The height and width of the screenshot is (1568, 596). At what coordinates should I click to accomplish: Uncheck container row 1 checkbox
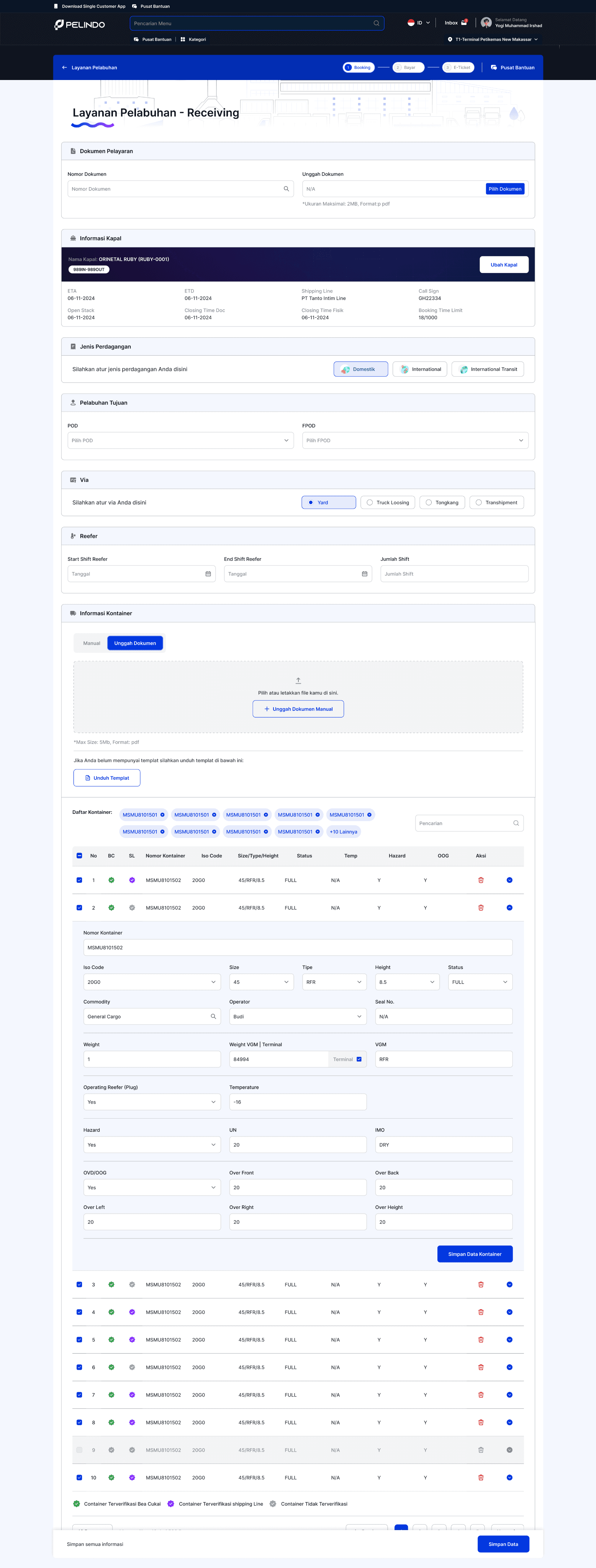tap(79, 880)
